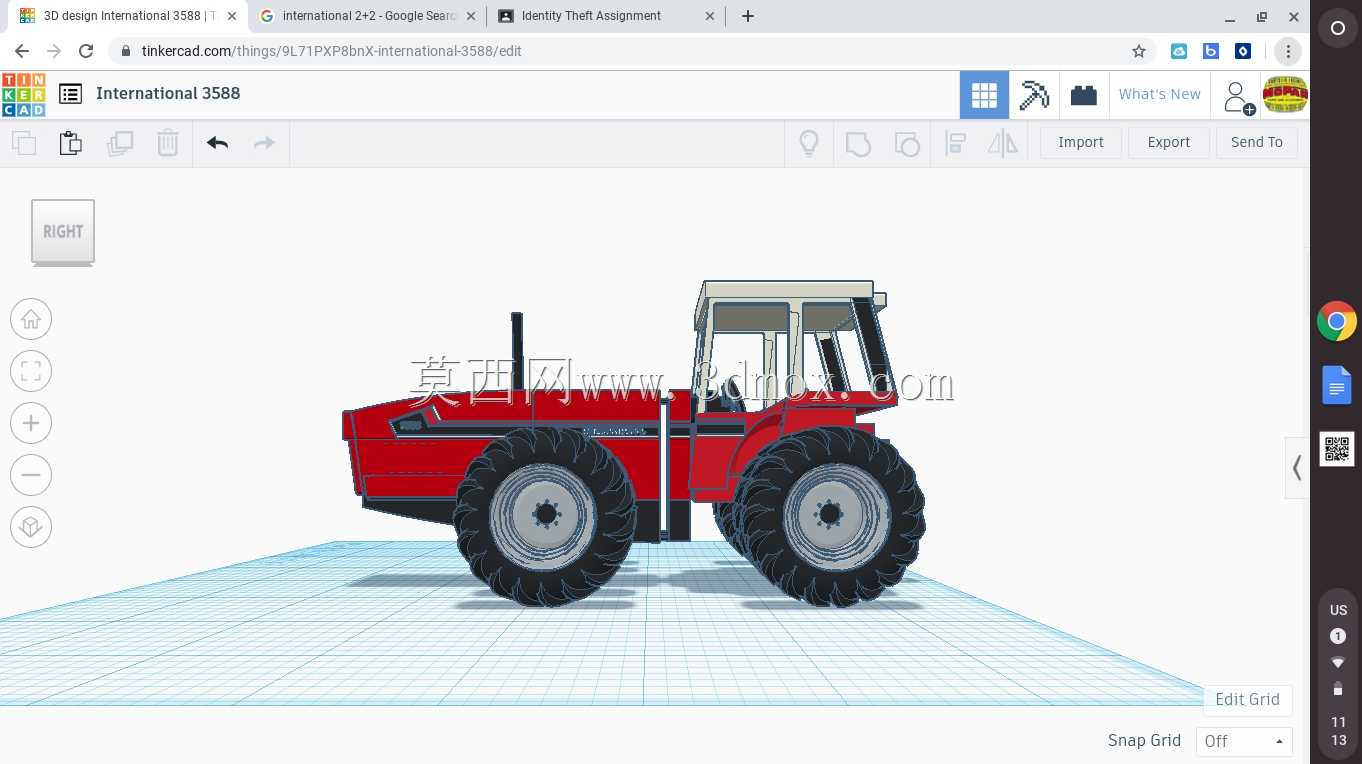Click the Ungroup shapes icon
This screenshot has width=1362, height=764.
907,143
